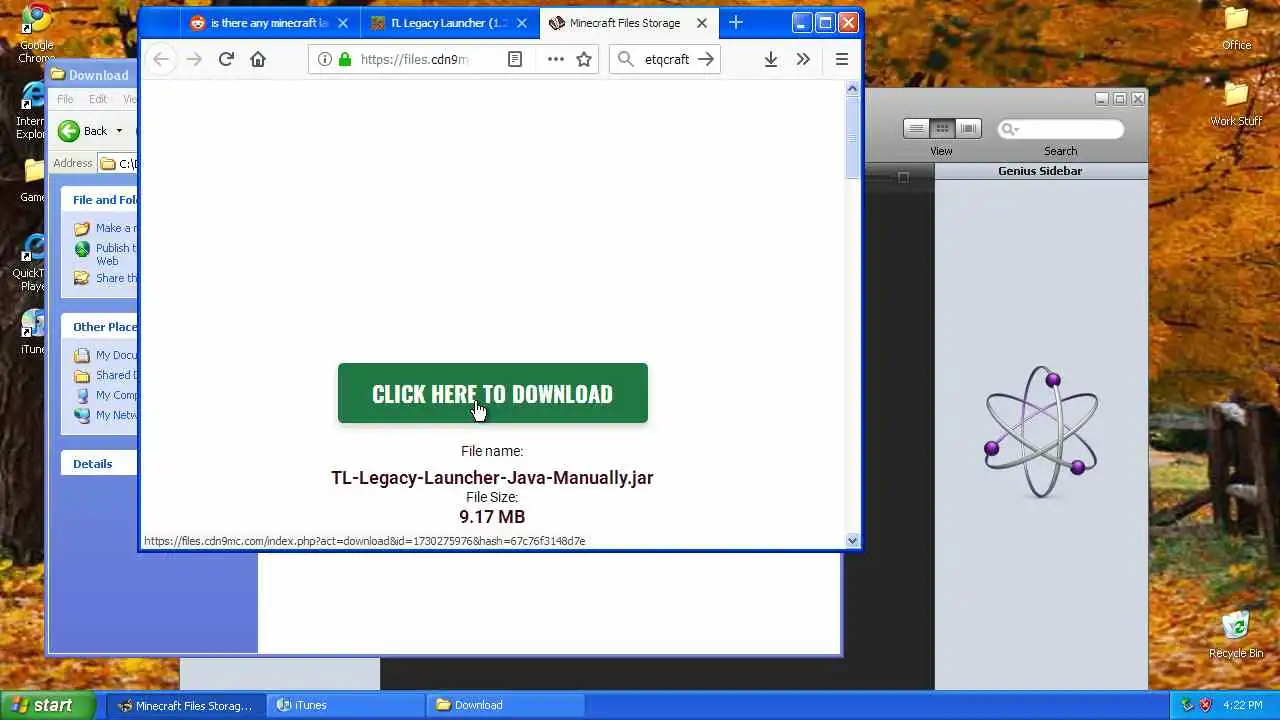The image size is (1280, 720).
Task: Open the Work Stuff desktop folder
Action: tap(1237, 103)
